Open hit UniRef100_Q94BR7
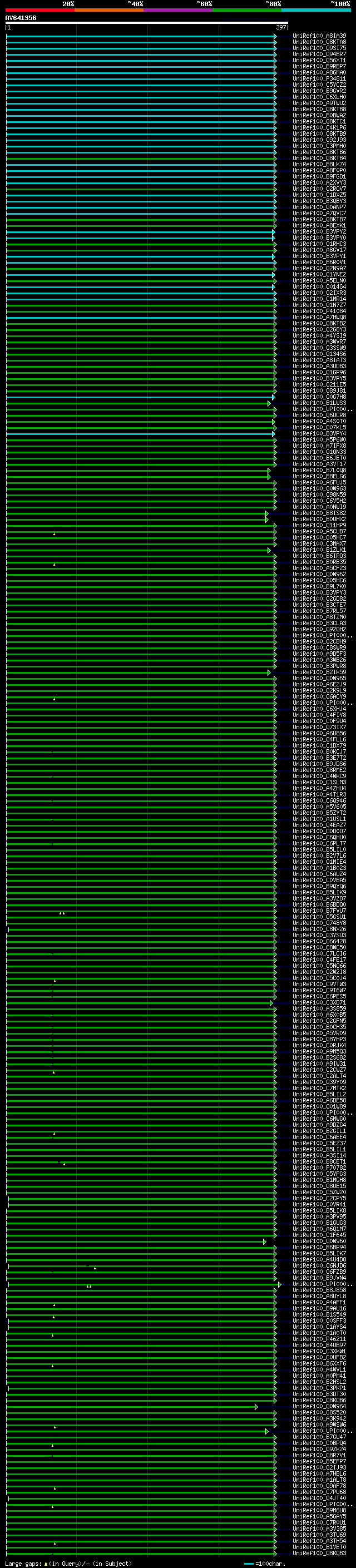Image resolution: width=356 pixels, height=1568 pixels. pos(319,54)
